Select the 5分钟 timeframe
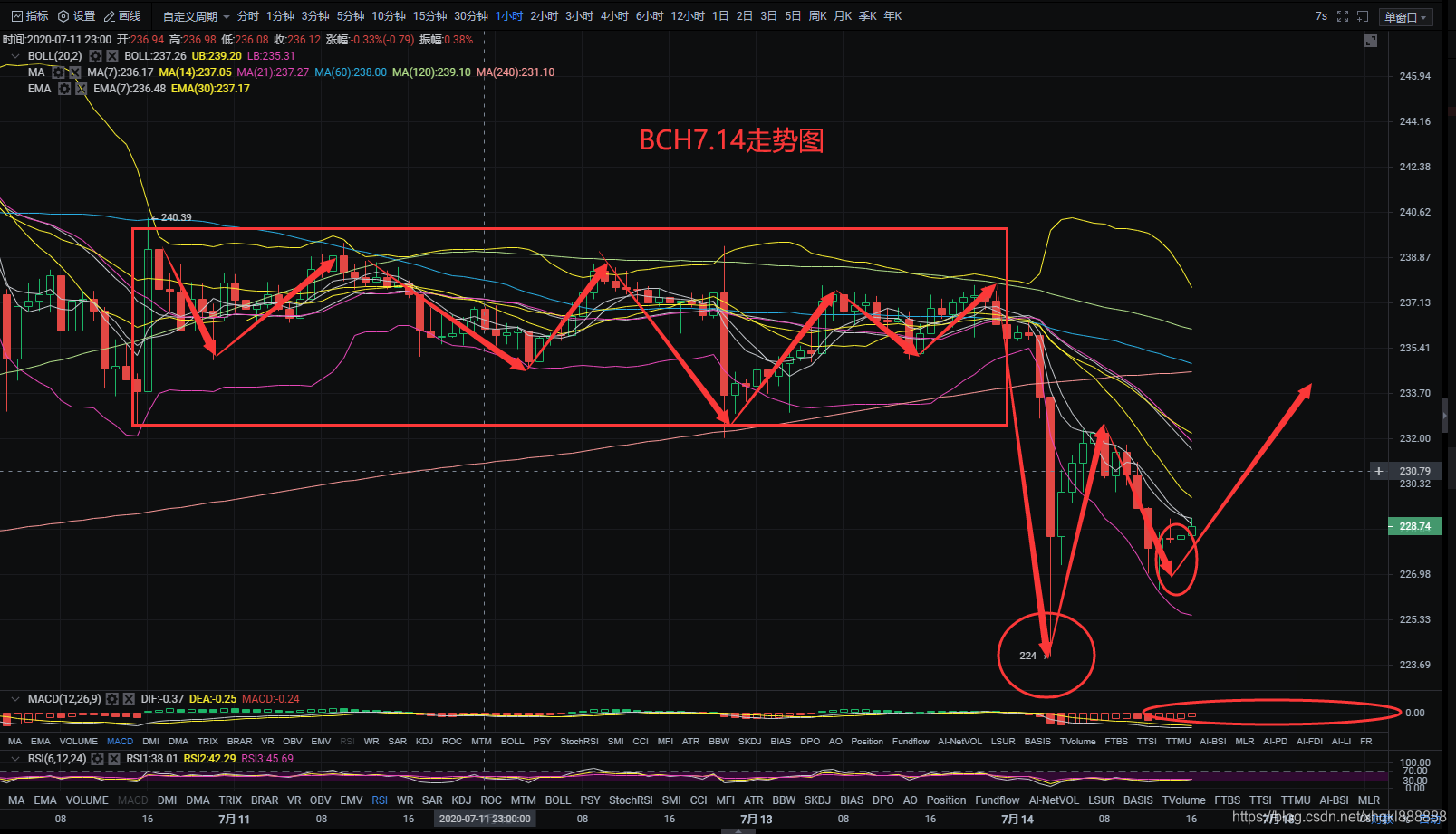This screenshot has width=1456, height=834. coord(351,16)
